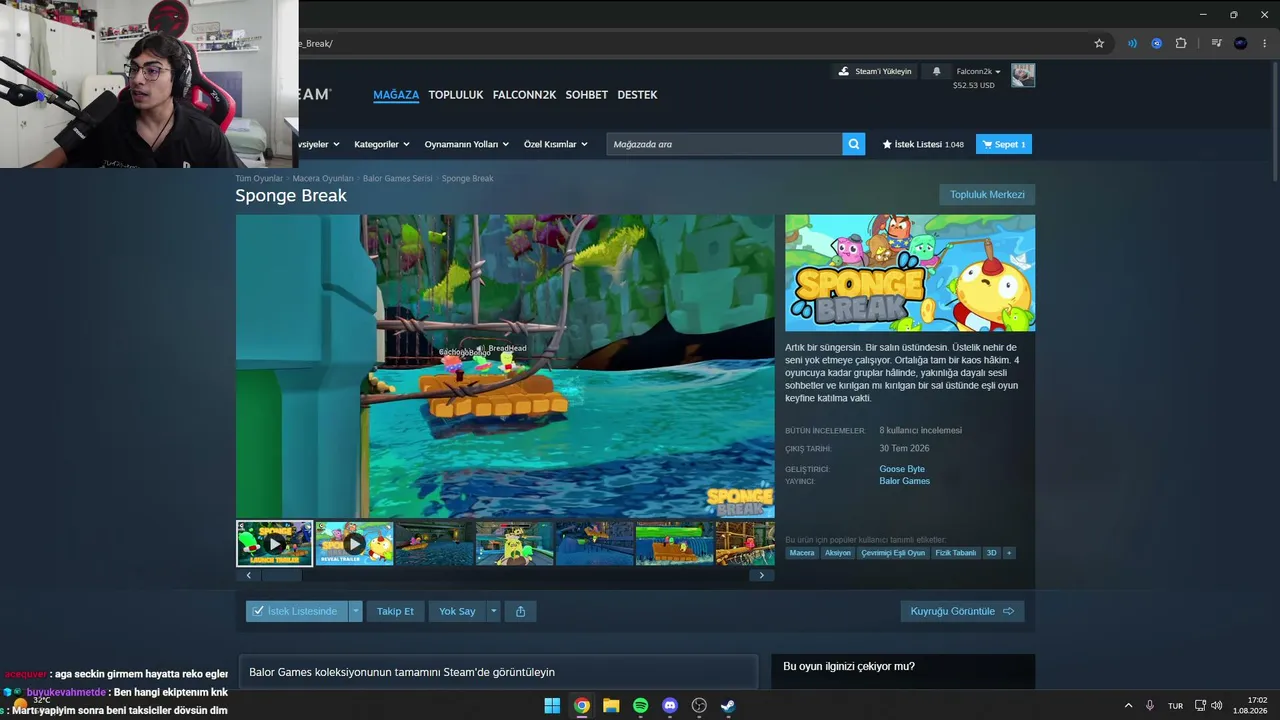The image size is (1280, 720).
Task: Open the browser extensions puzzle-piece menu
Action: [1181, 43]
